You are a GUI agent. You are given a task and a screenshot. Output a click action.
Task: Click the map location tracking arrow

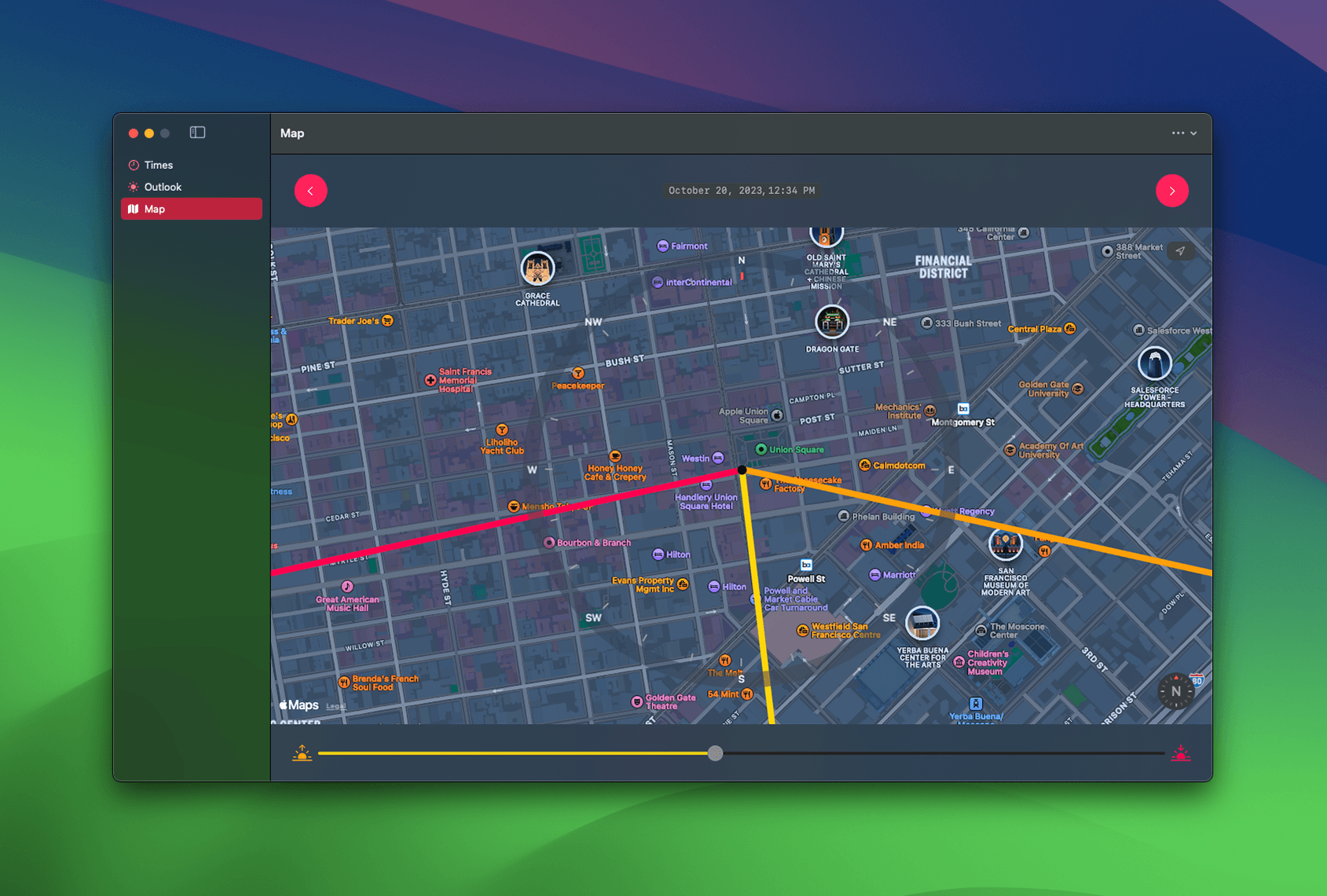coord(1180,251)
